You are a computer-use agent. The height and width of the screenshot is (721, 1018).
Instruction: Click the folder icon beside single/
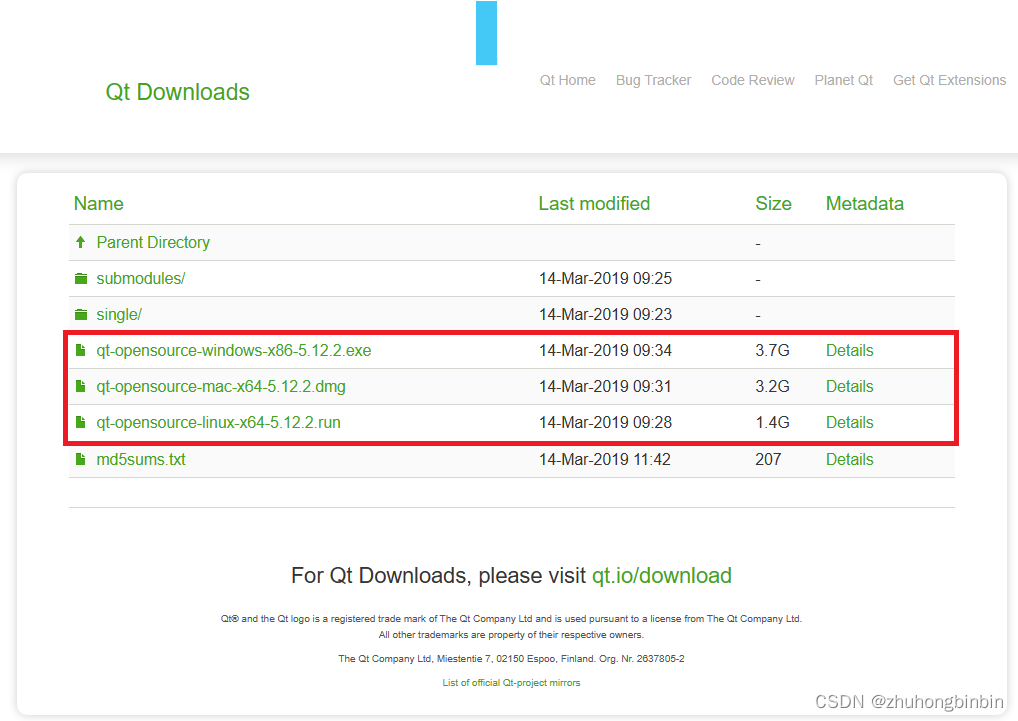[x=81, y=314]
